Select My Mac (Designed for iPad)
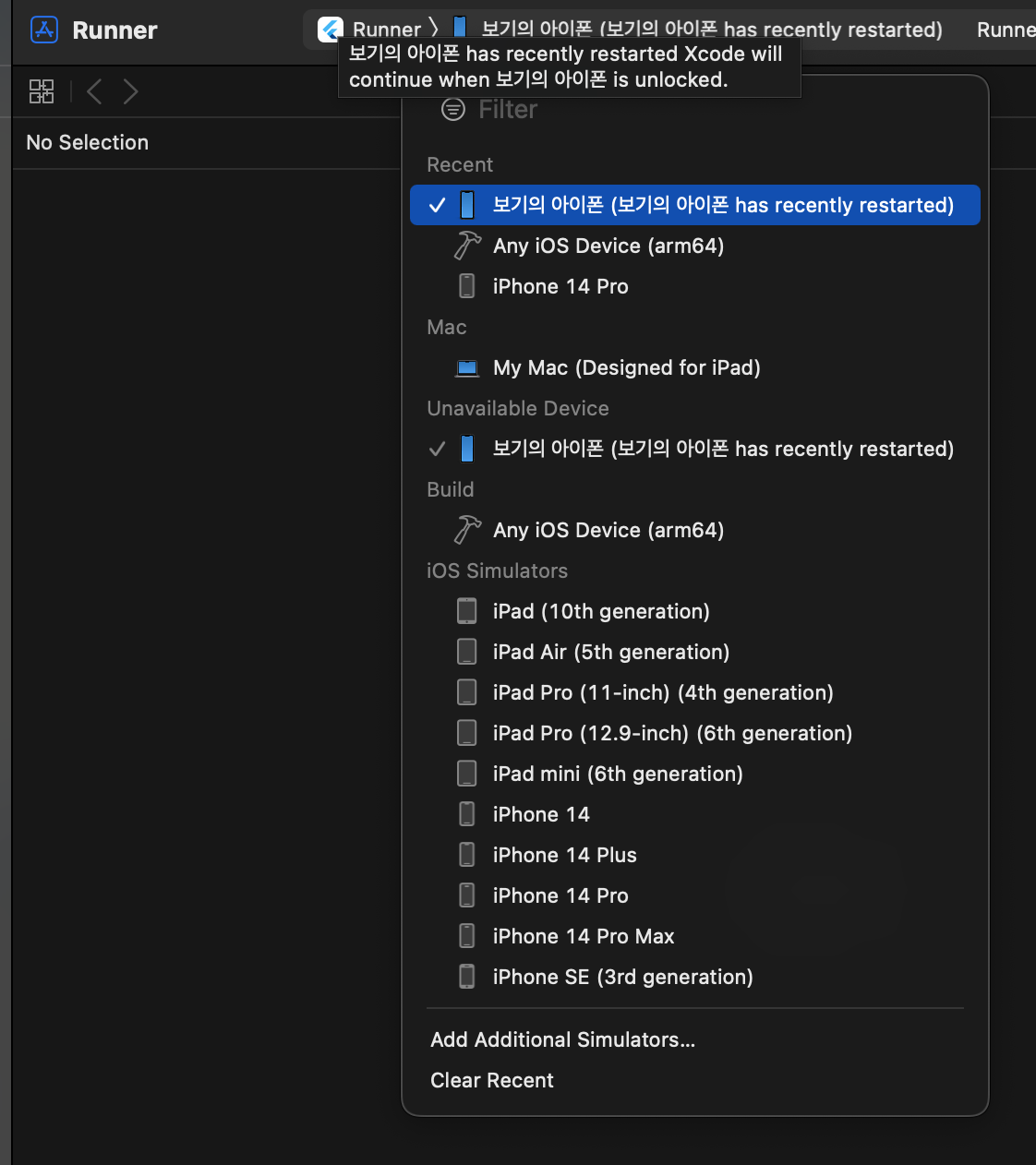1036x1165 pixels. [x=695, y=367]
